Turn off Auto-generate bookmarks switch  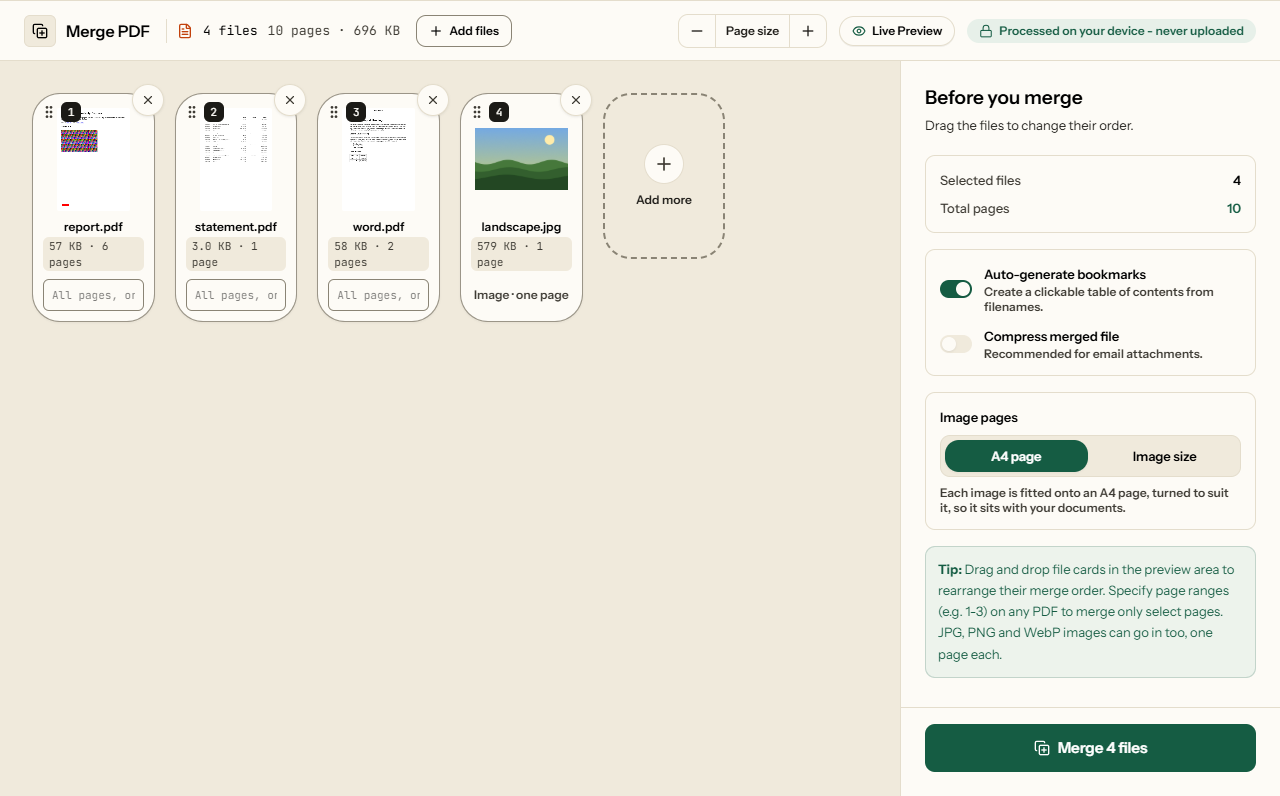tap(956, 289)
